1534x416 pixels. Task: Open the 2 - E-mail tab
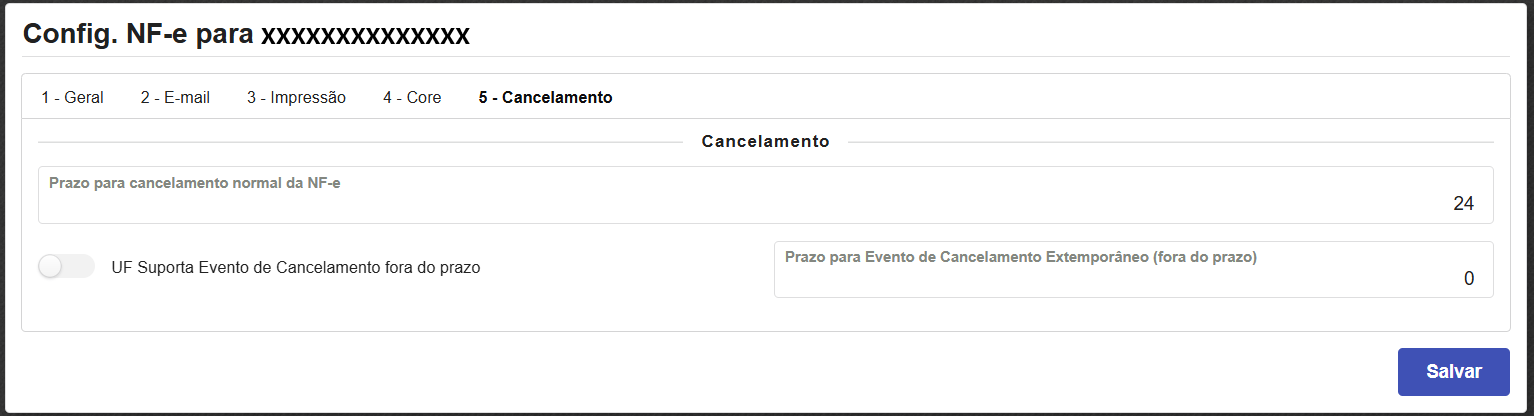pos(175,98)
